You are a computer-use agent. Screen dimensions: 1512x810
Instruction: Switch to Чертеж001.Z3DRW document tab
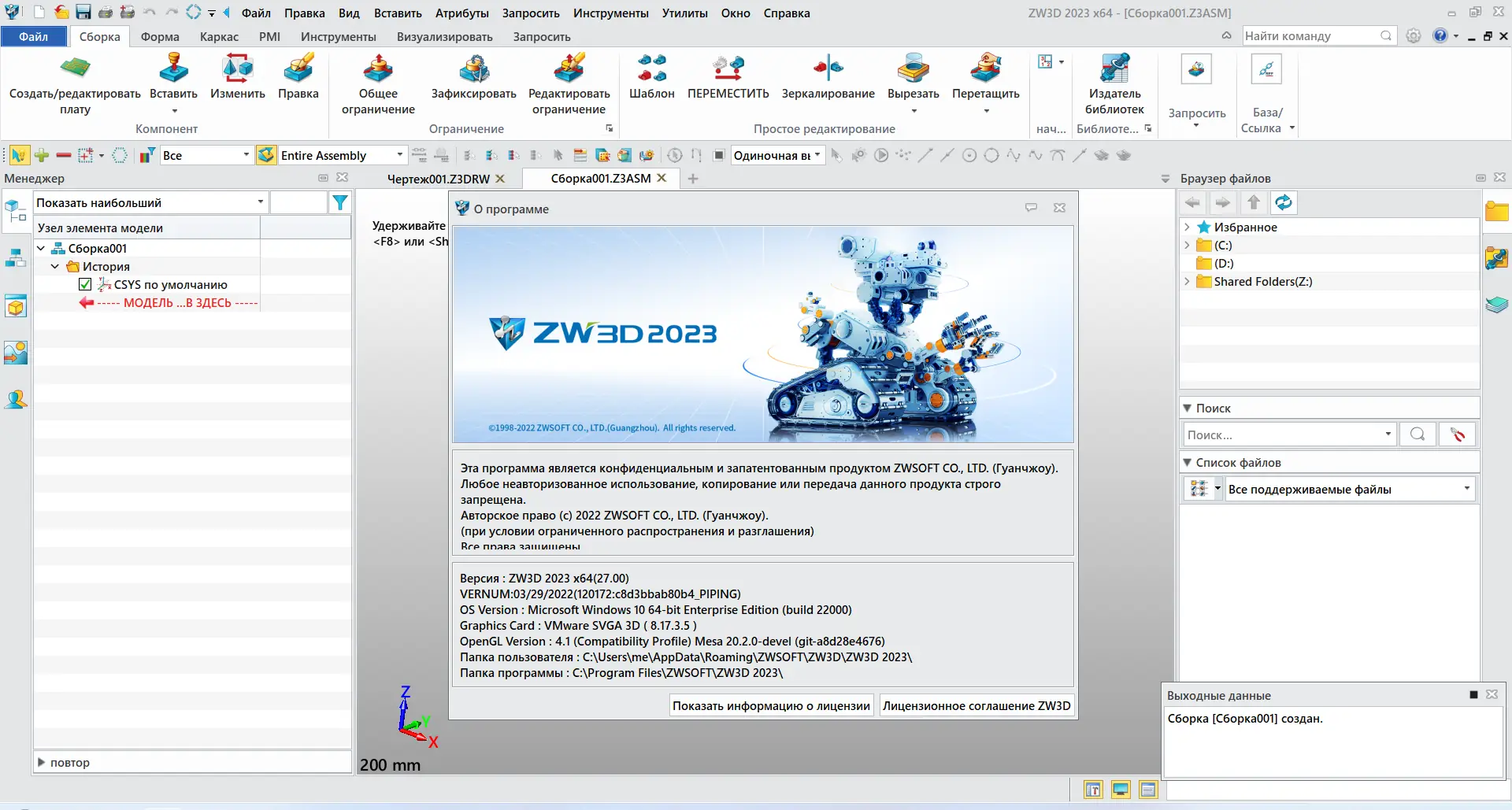pos(438,179)
